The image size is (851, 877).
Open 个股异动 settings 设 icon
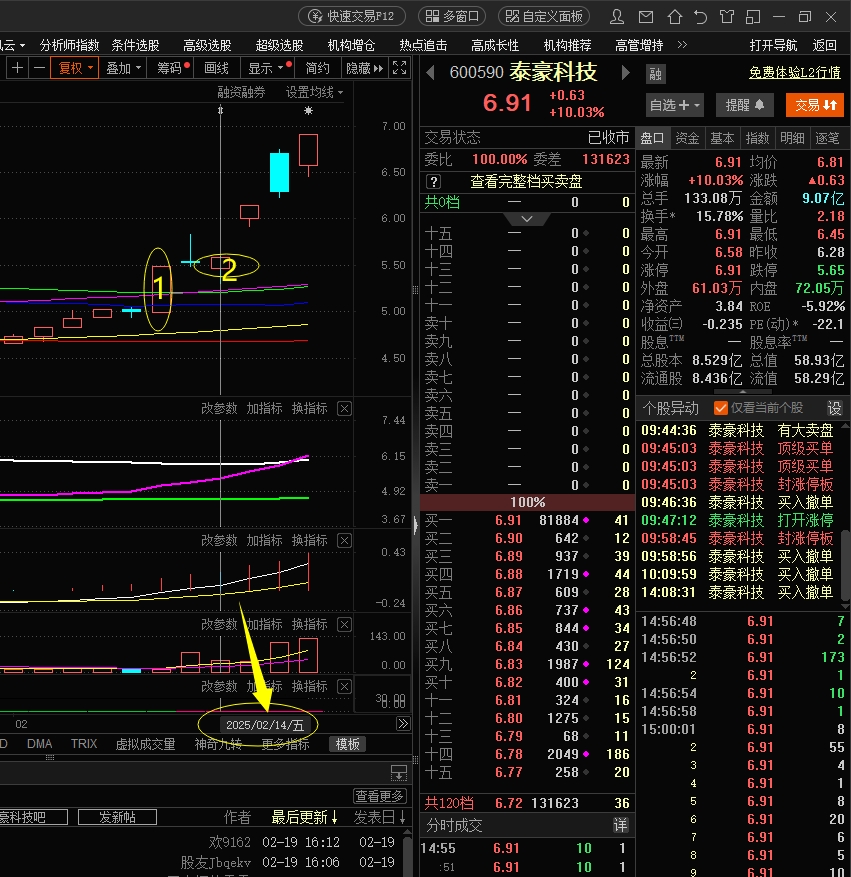[x=834, y=408]
